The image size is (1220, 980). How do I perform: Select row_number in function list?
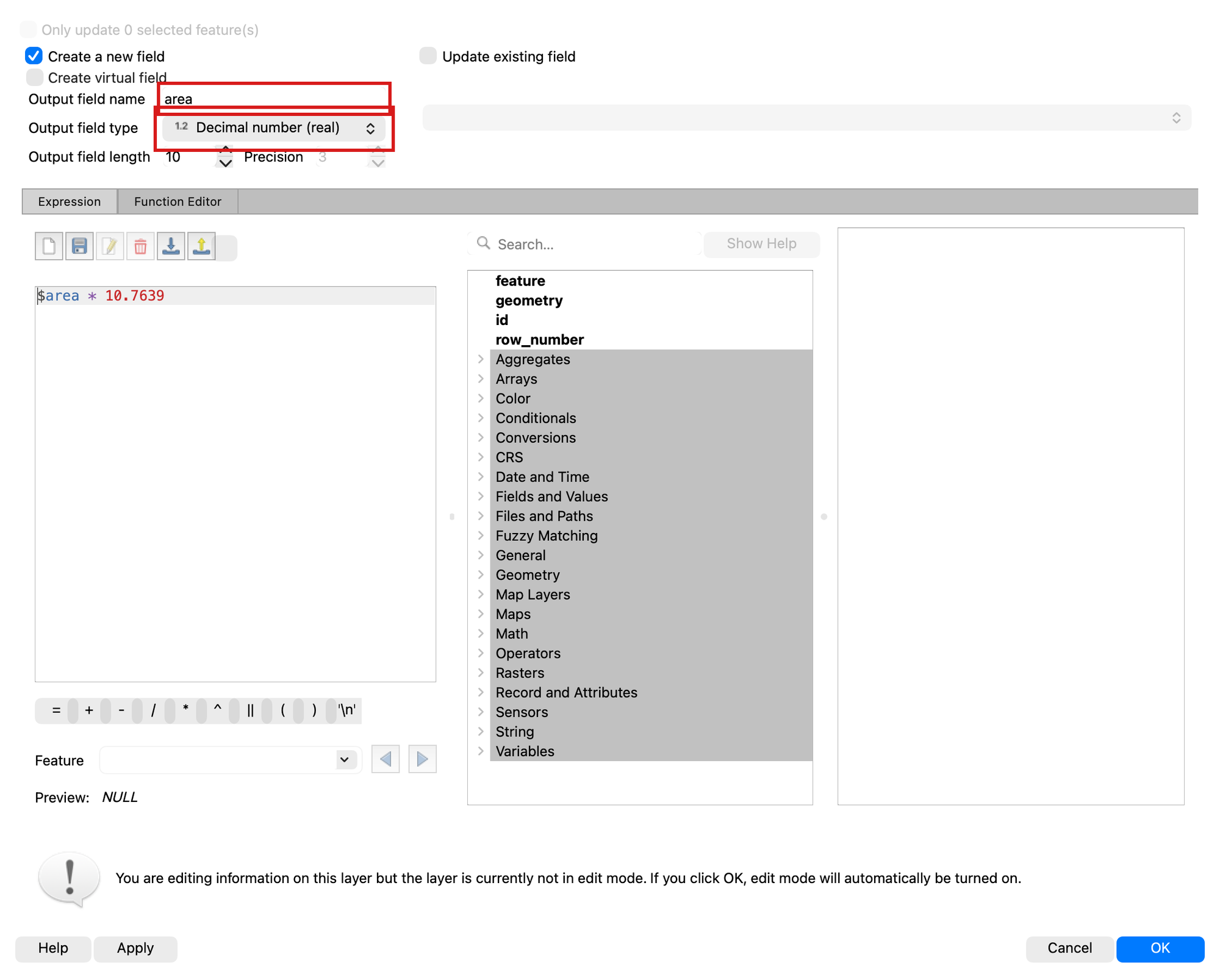tap(539, 340)
